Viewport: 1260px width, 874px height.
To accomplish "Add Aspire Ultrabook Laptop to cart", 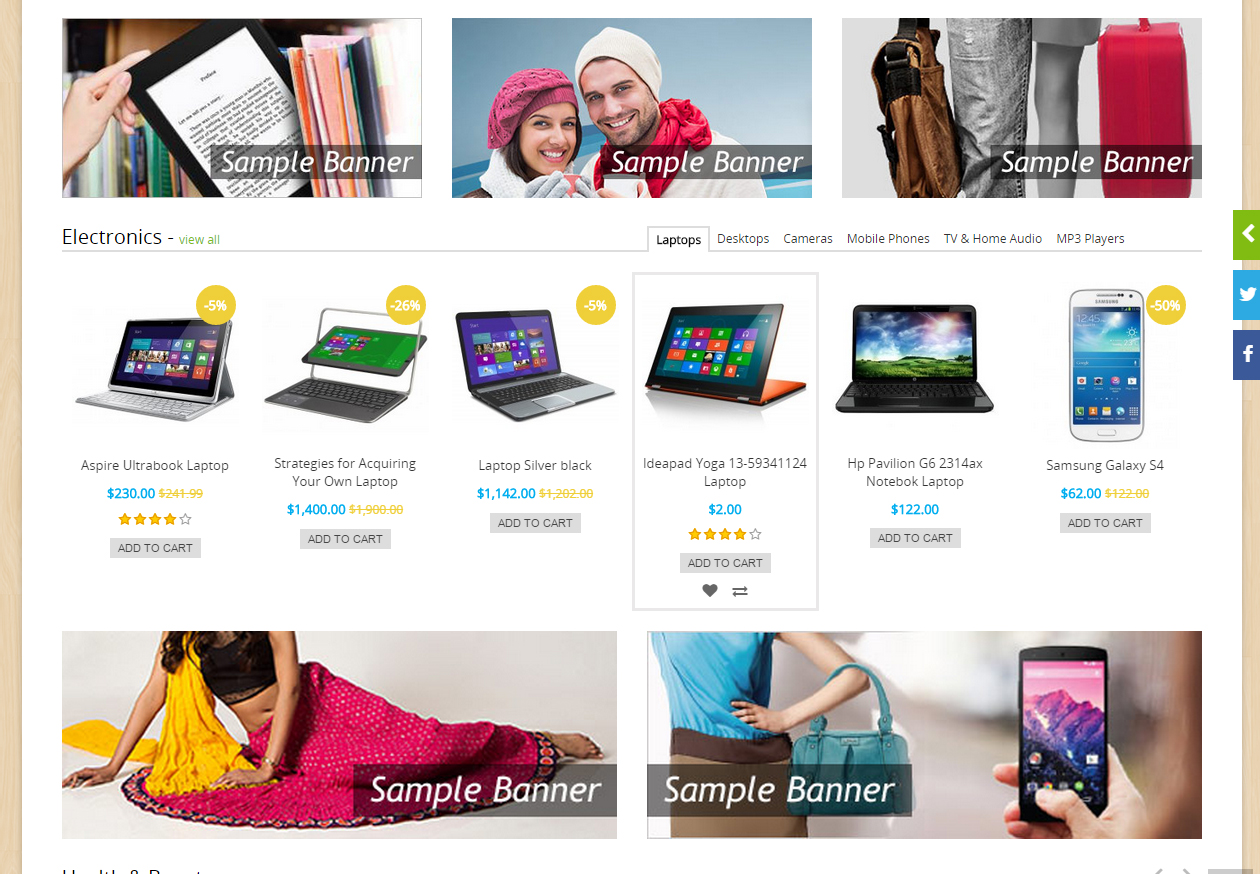I will click(x=155, y=548).
